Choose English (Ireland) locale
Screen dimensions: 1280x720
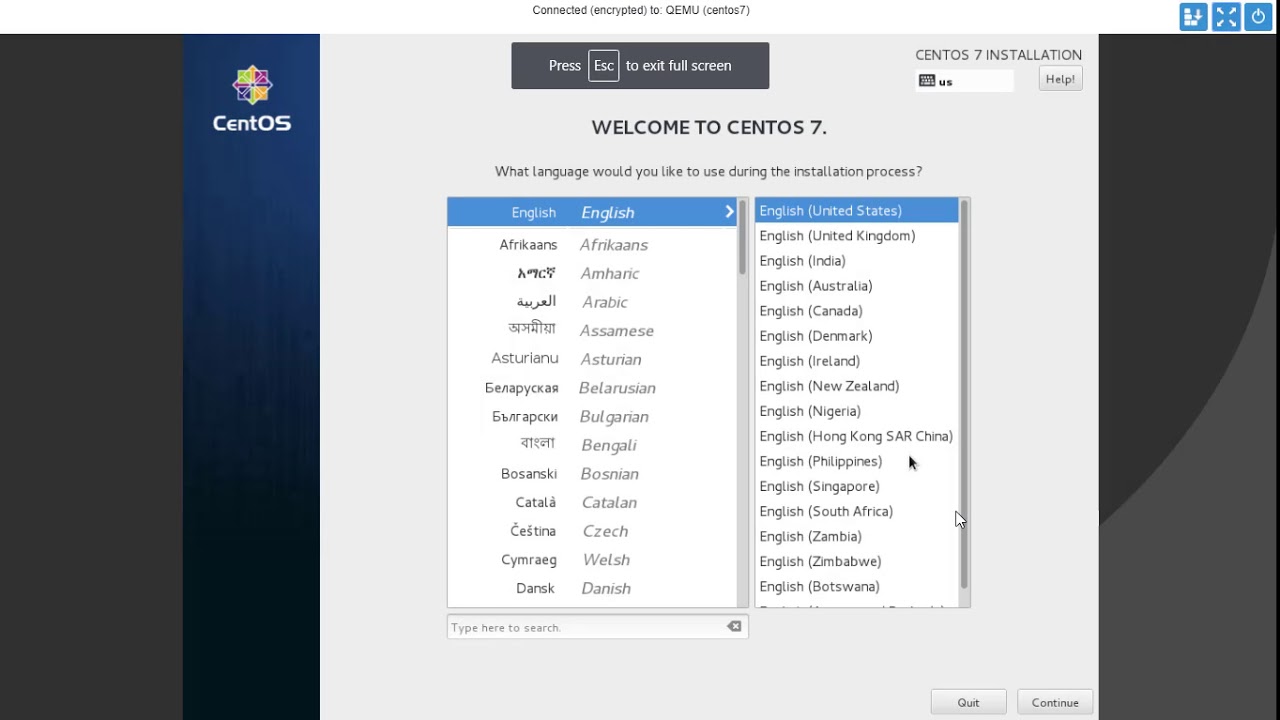pyautogui.click(x=857, y=360)
